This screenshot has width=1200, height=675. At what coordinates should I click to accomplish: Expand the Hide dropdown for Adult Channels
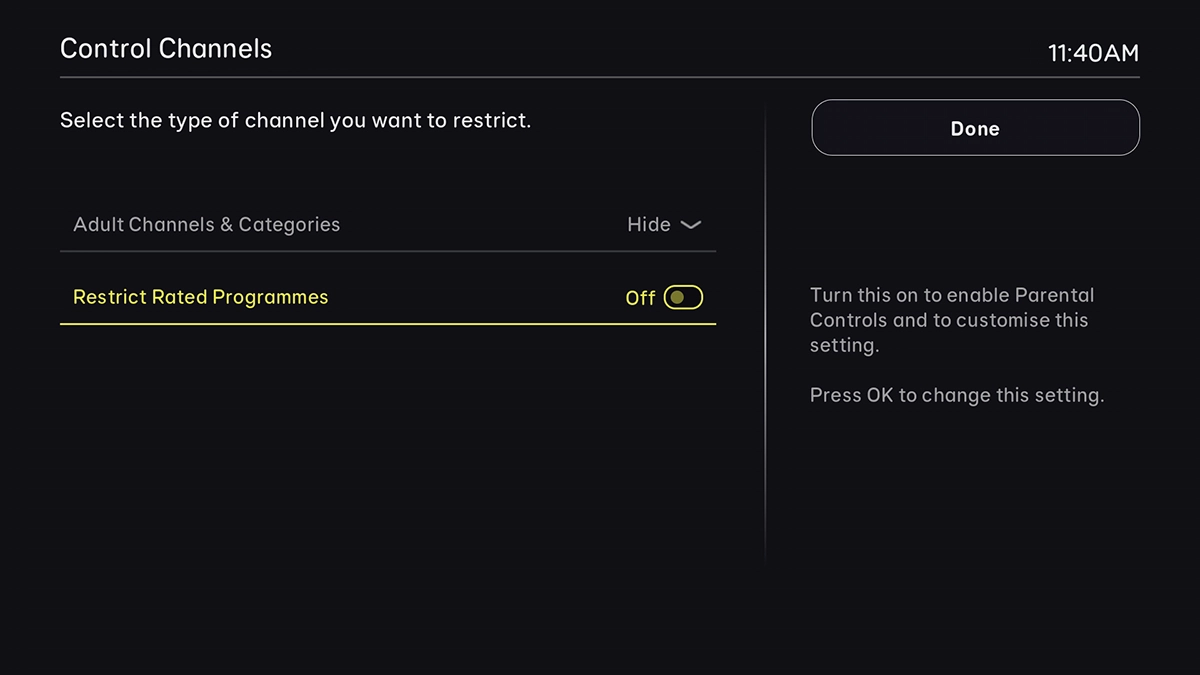[693, 225]
